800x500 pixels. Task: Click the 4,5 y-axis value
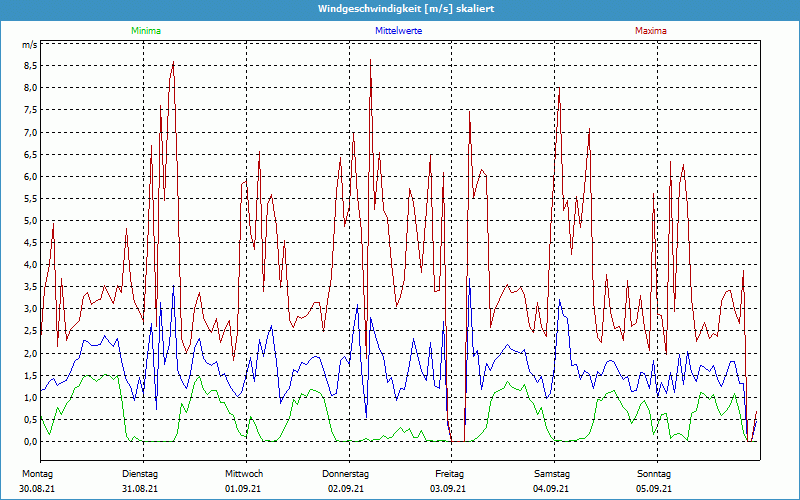coord(31,242)
